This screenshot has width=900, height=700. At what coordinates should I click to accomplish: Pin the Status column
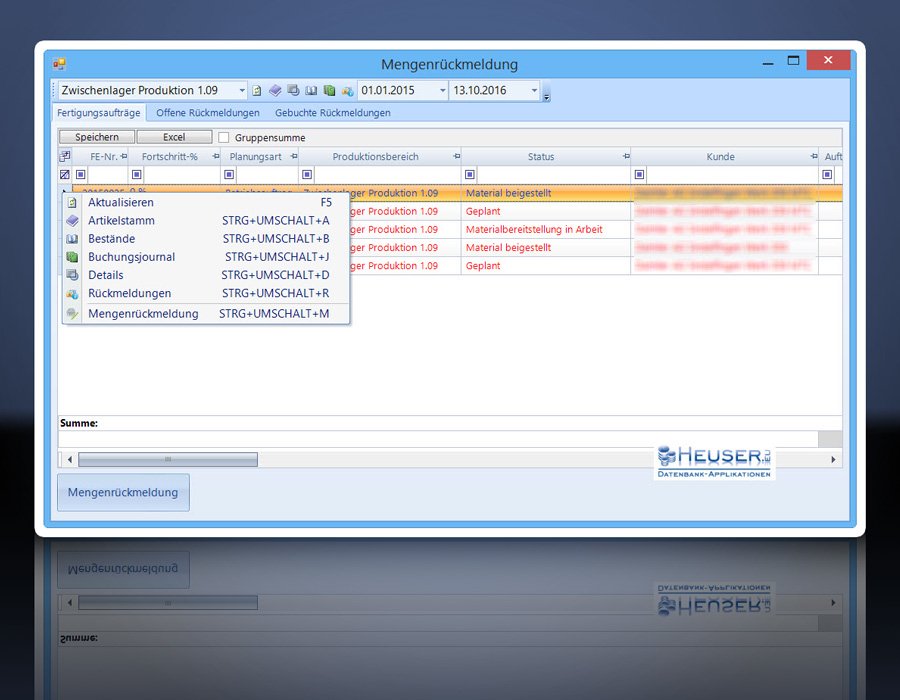click(x=626, y=156)
